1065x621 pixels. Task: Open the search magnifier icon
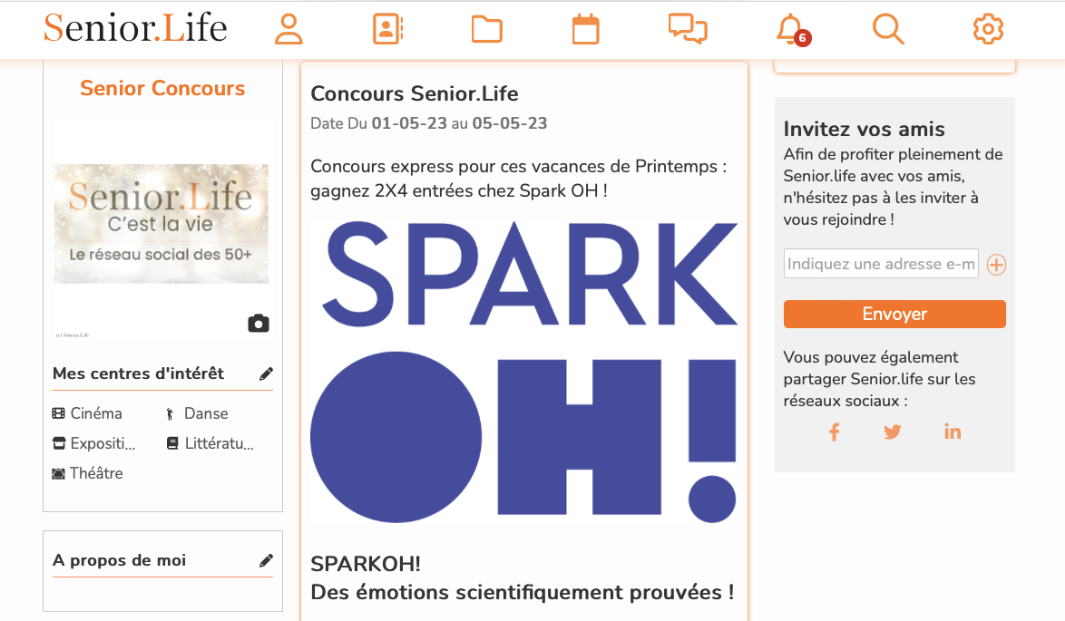[x=888, y=29]
